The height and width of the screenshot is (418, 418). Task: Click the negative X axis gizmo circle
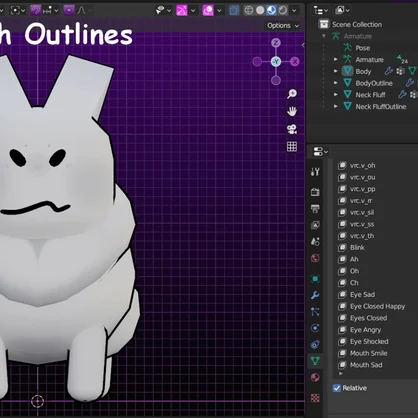point(257,62)
